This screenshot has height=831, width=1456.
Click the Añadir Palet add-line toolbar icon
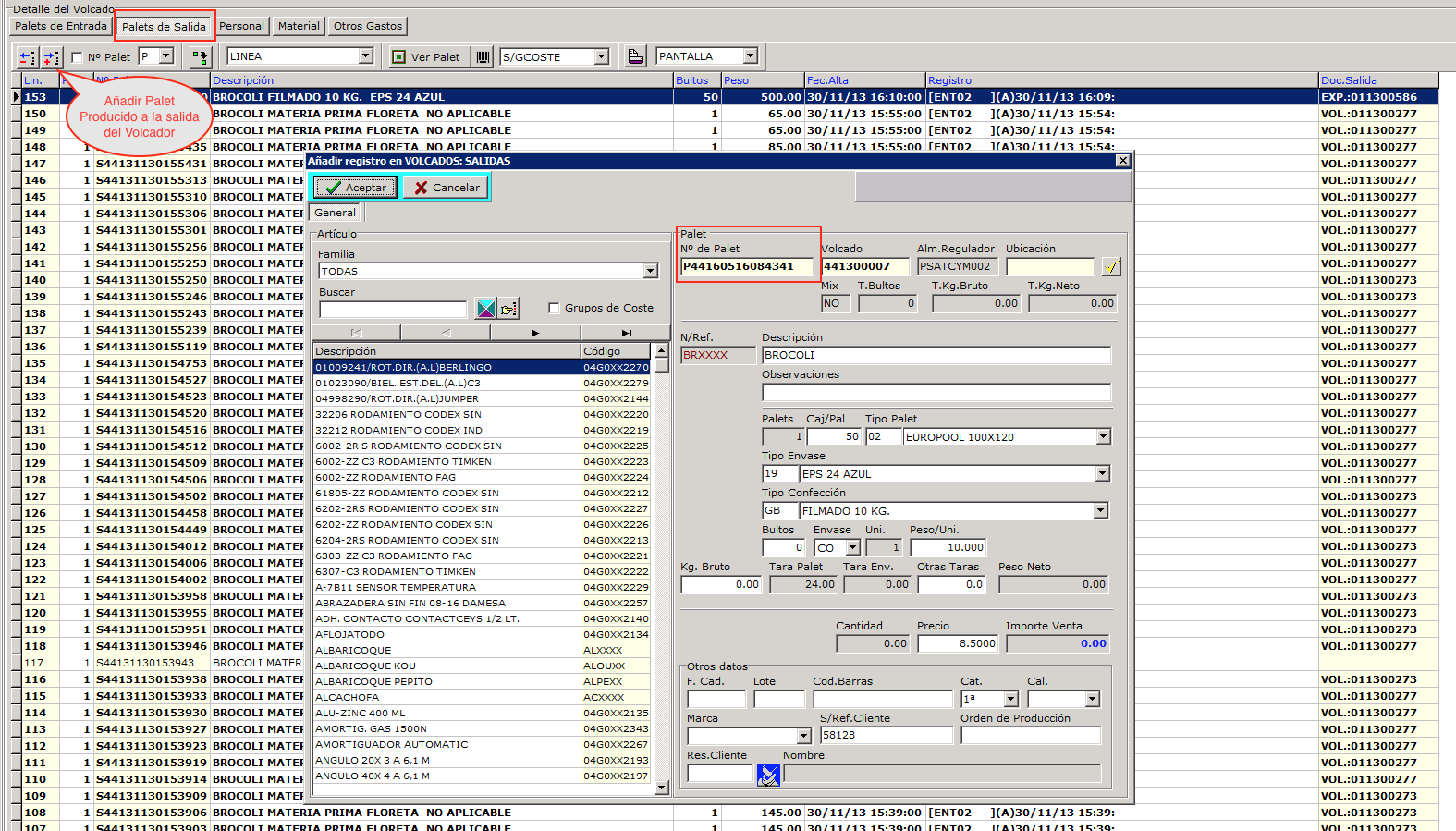(x=51, y=57)
